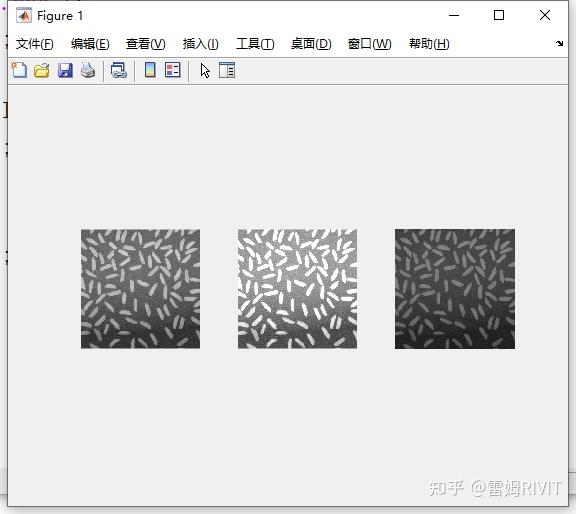
Task: Open a file using the folder icon
Action: (x=42, y=70)
